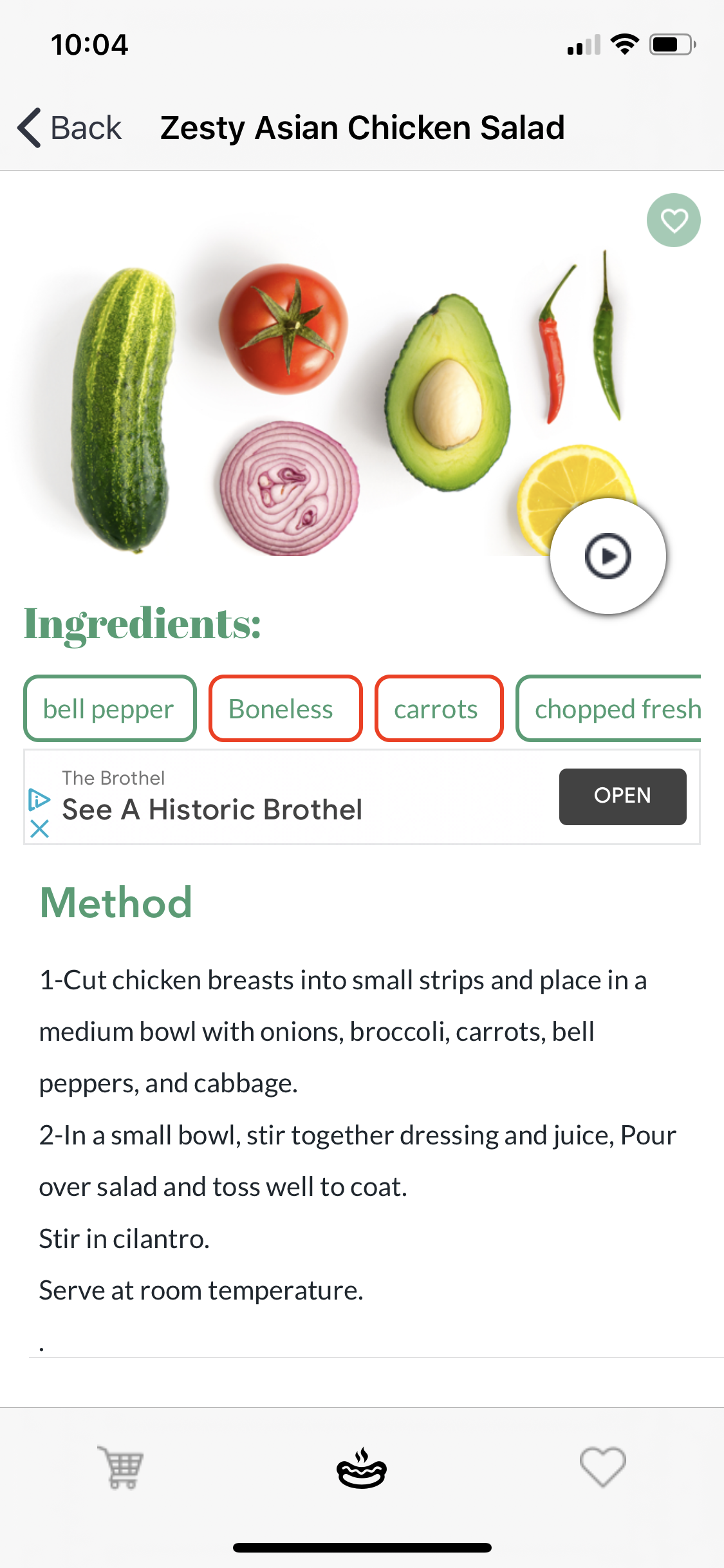Click the AdChoices triangle icon

[x=39, y=799]
